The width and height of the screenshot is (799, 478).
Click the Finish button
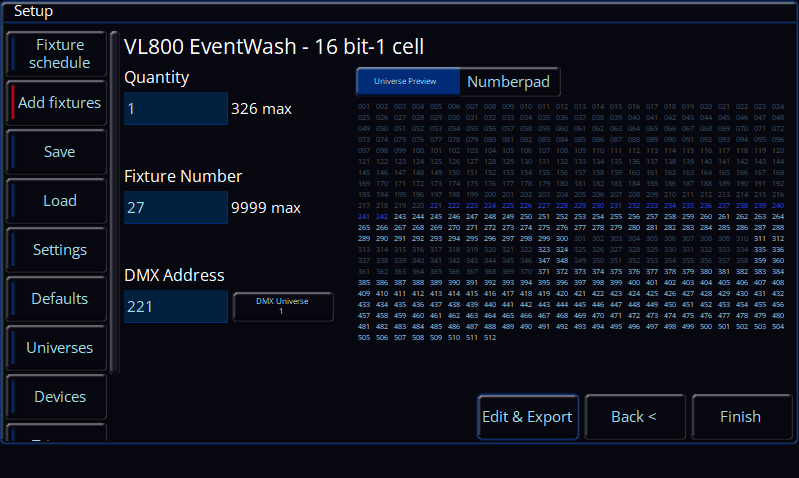point(741,417)
